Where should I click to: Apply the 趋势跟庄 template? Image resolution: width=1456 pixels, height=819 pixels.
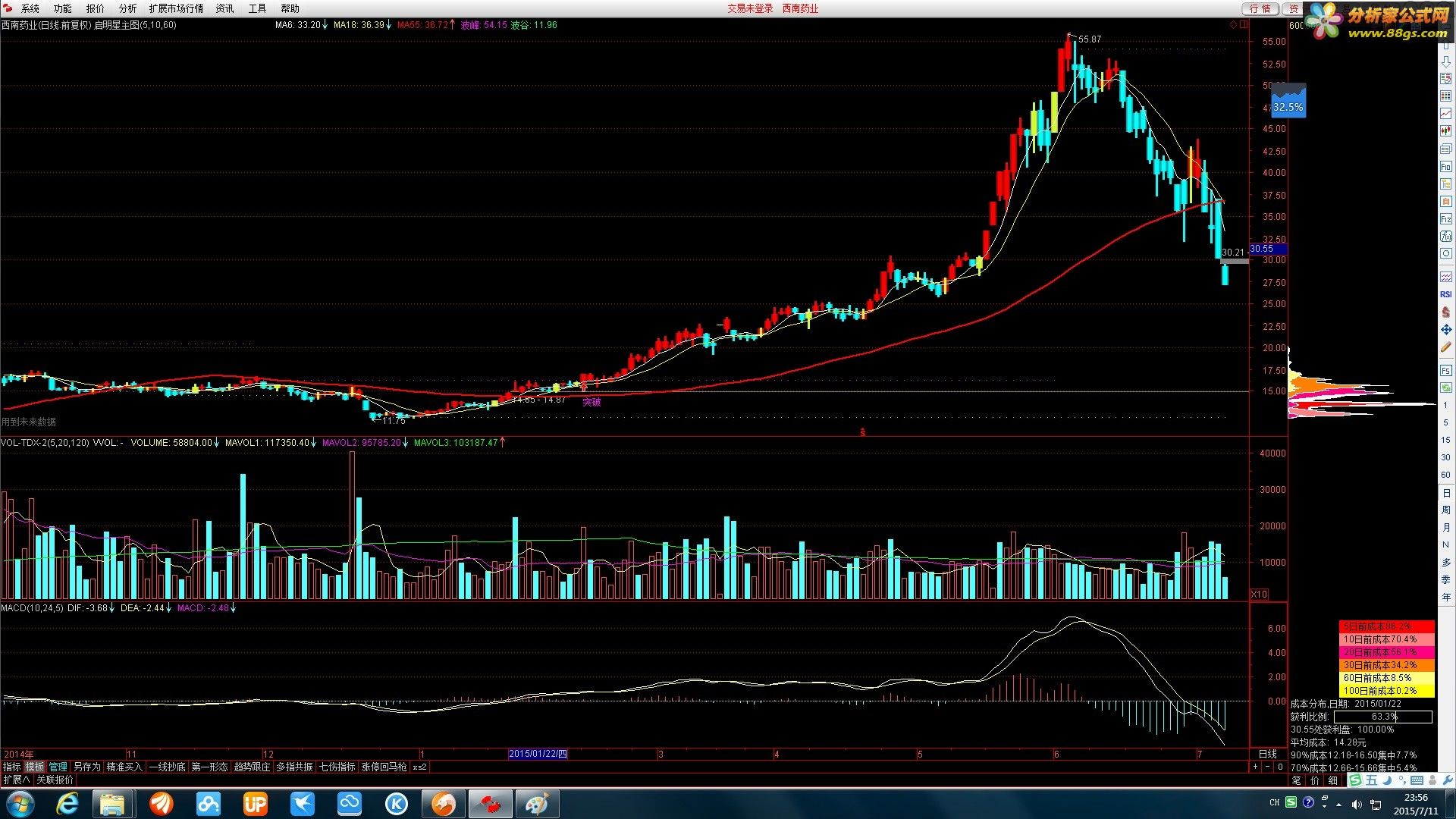[x=252, y=767]
